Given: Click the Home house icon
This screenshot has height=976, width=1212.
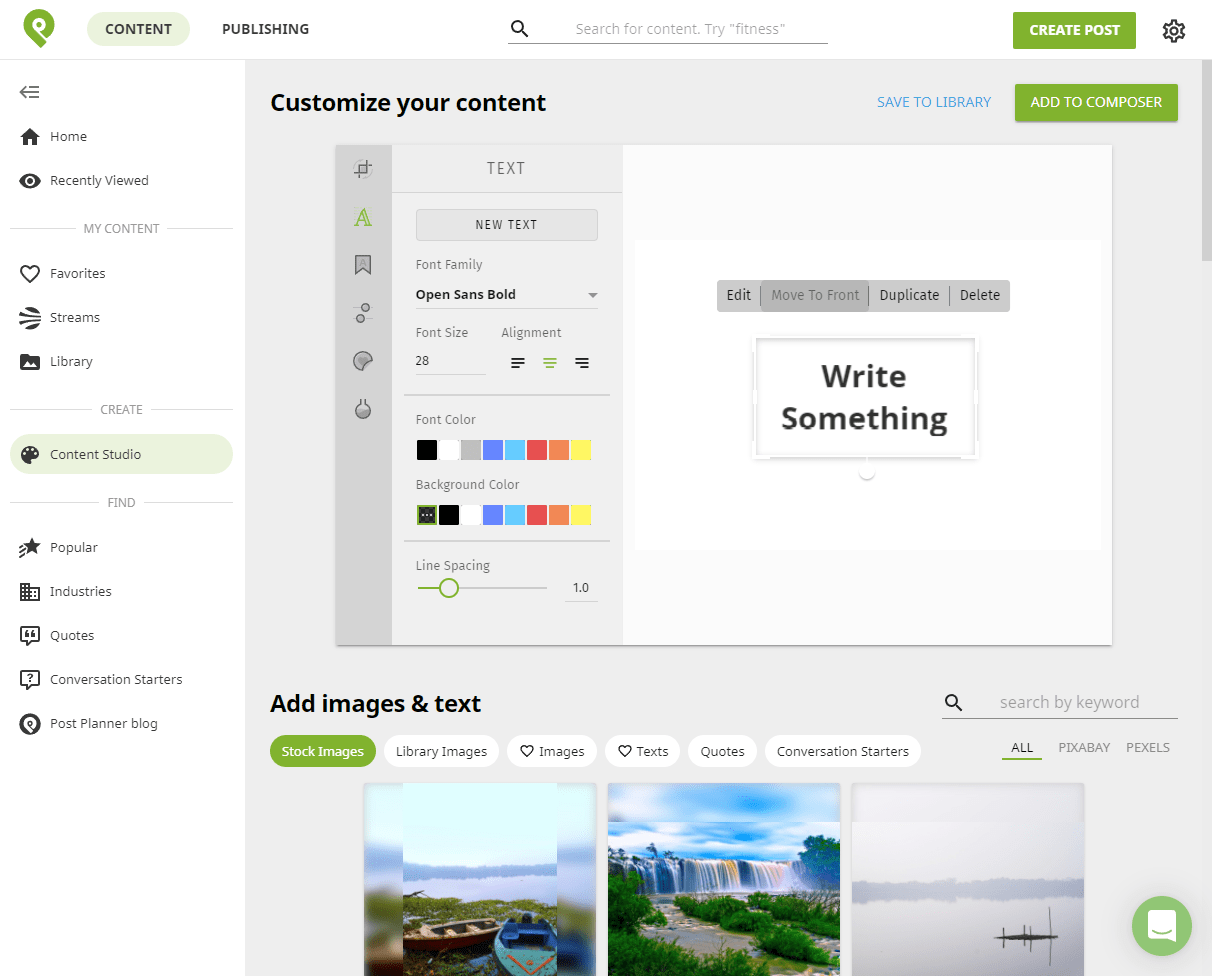Looking at the screenshot, I should (x=30, y=136).
